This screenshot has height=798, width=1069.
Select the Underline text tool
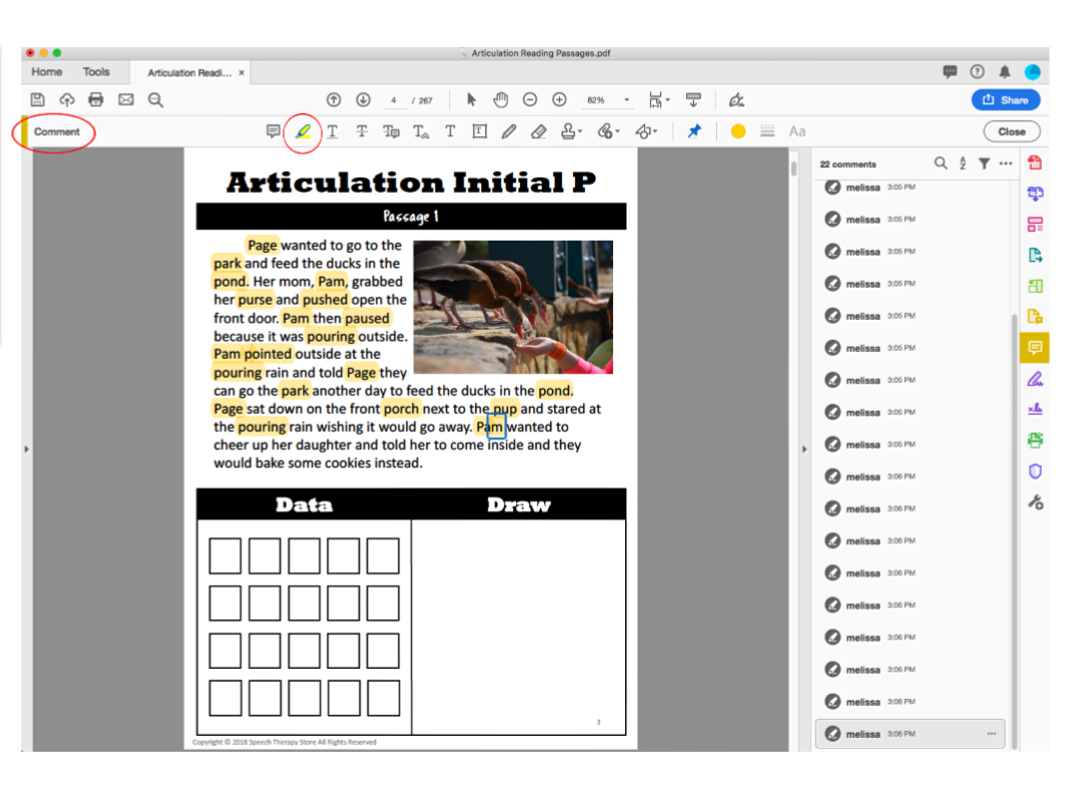[x=333, y=131]
